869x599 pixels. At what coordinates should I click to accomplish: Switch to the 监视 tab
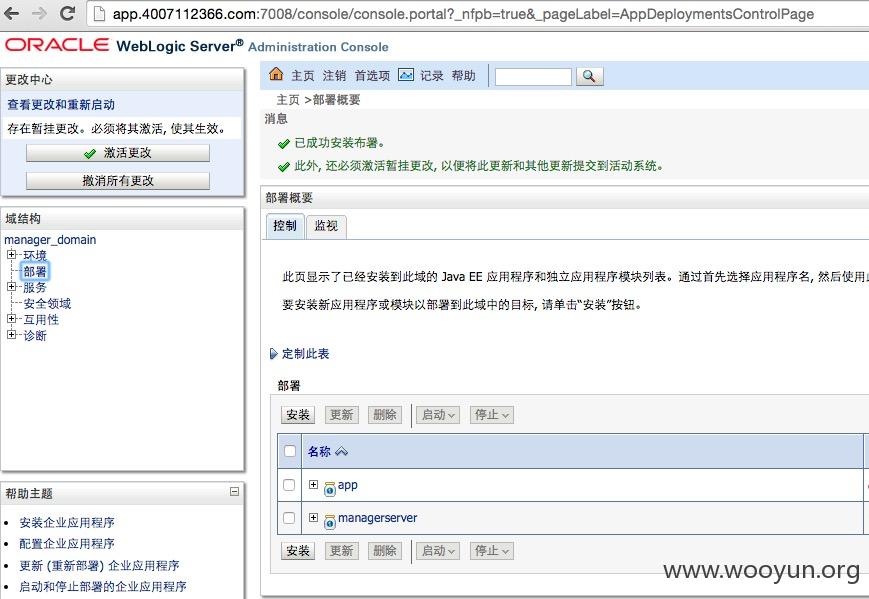pyautogui.click(x=326, y=226)
